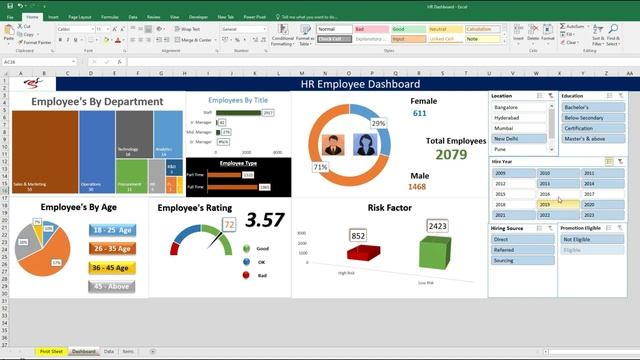Clear the Location slicer filter
The width and height of the screenshot is (640, 360).
551,96
